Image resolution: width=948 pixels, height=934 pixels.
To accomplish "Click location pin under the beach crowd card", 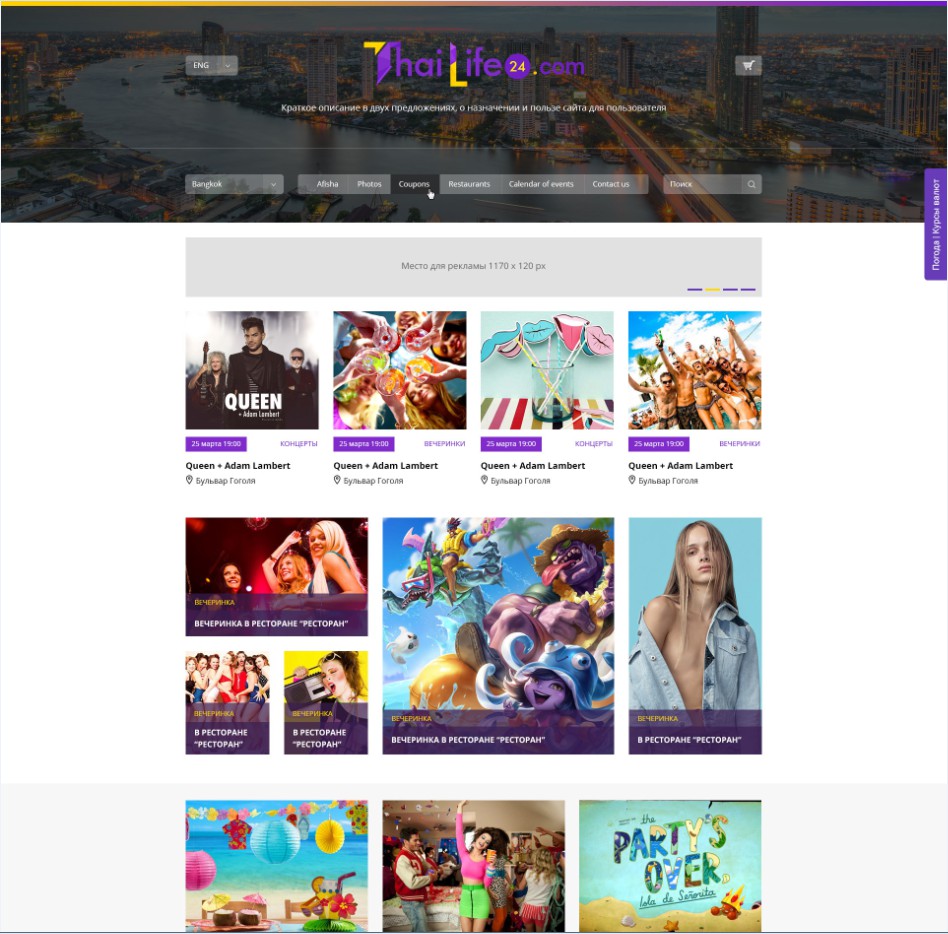I will pyautogui.click(x=632, y=480).
